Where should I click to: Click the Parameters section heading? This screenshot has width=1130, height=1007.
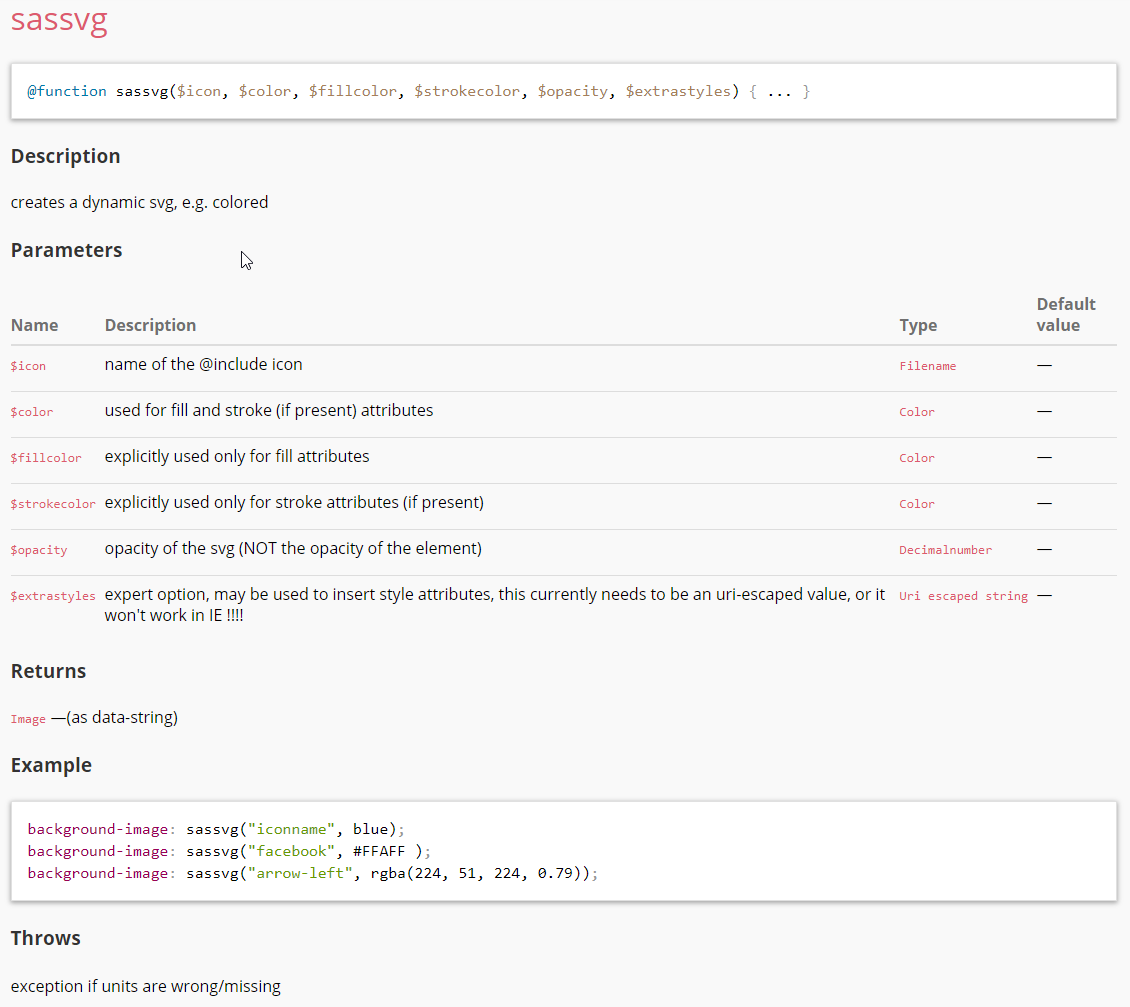tap(66, 250)
